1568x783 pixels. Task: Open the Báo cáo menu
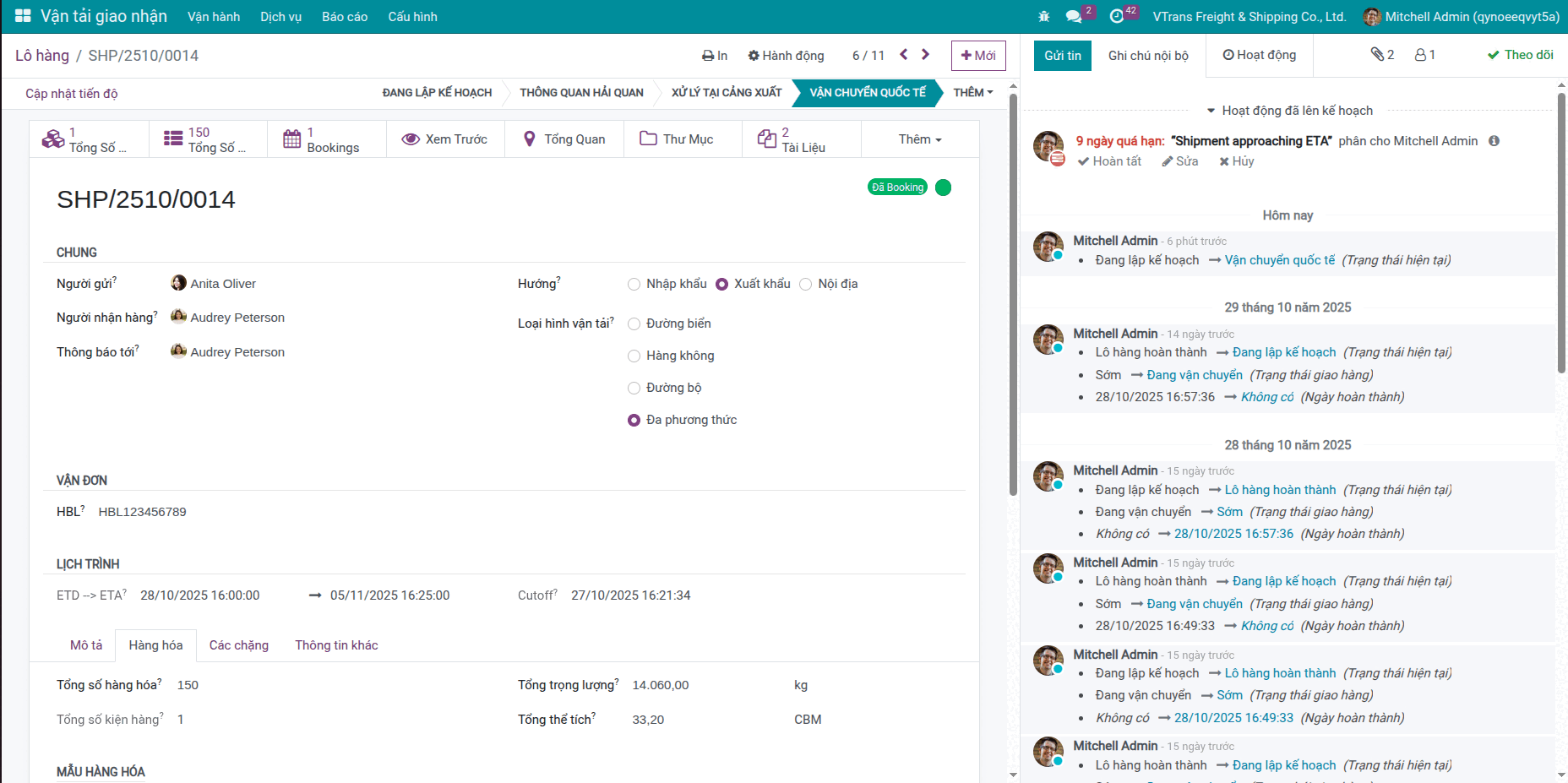point(344,17)
